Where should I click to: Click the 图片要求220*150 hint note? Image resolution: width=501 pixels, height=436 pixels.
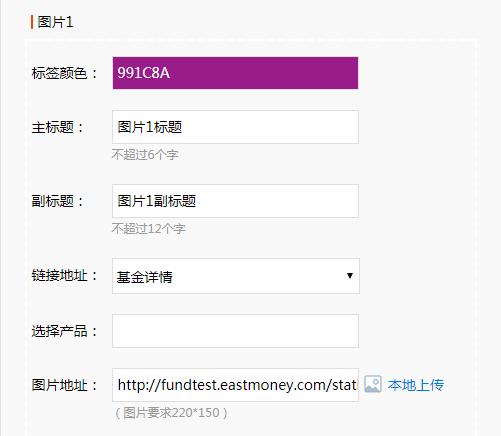point(171,413)
